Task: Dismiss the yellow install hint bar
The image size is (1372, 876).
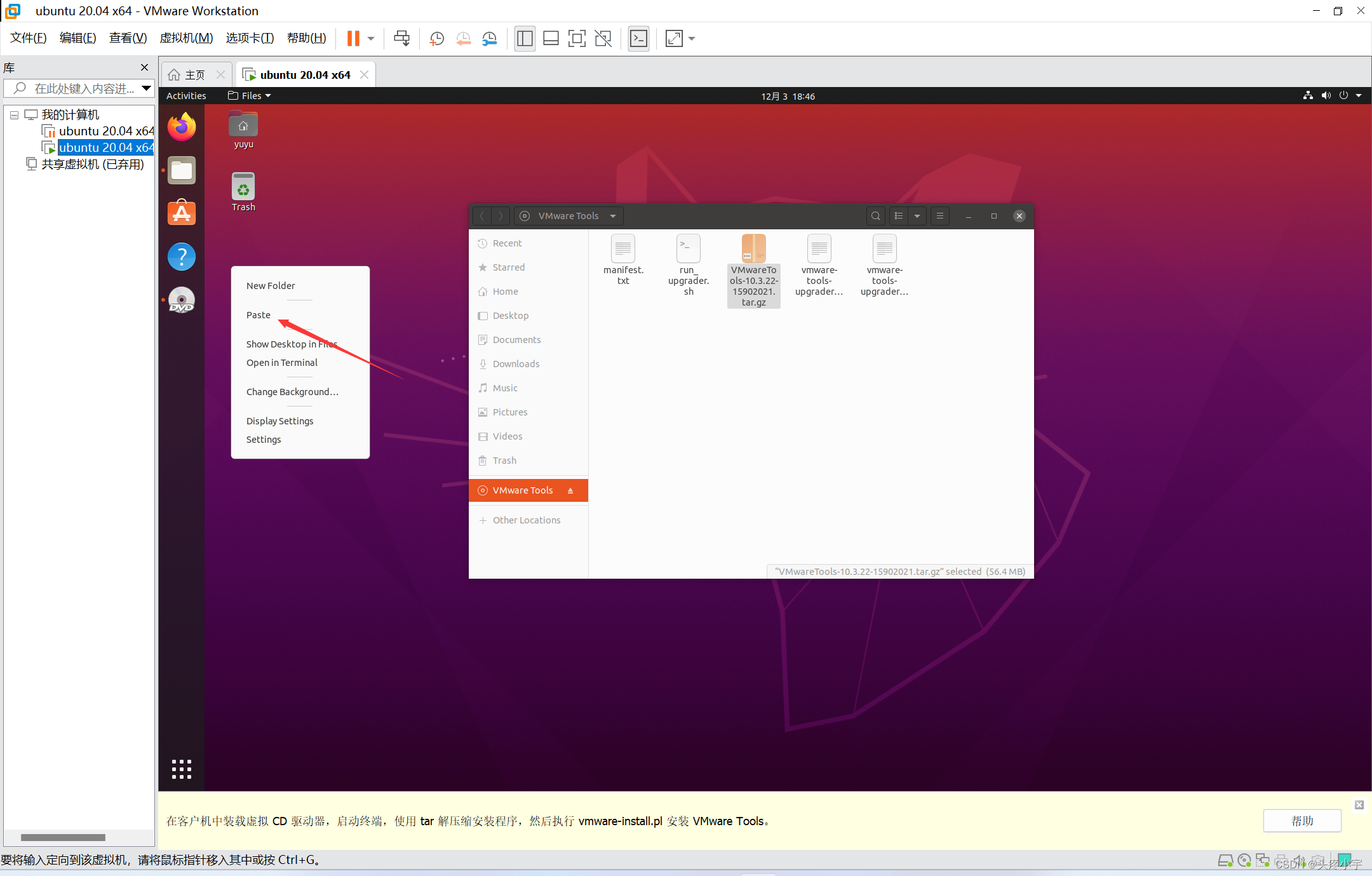Action: (x=1359, y=805)
